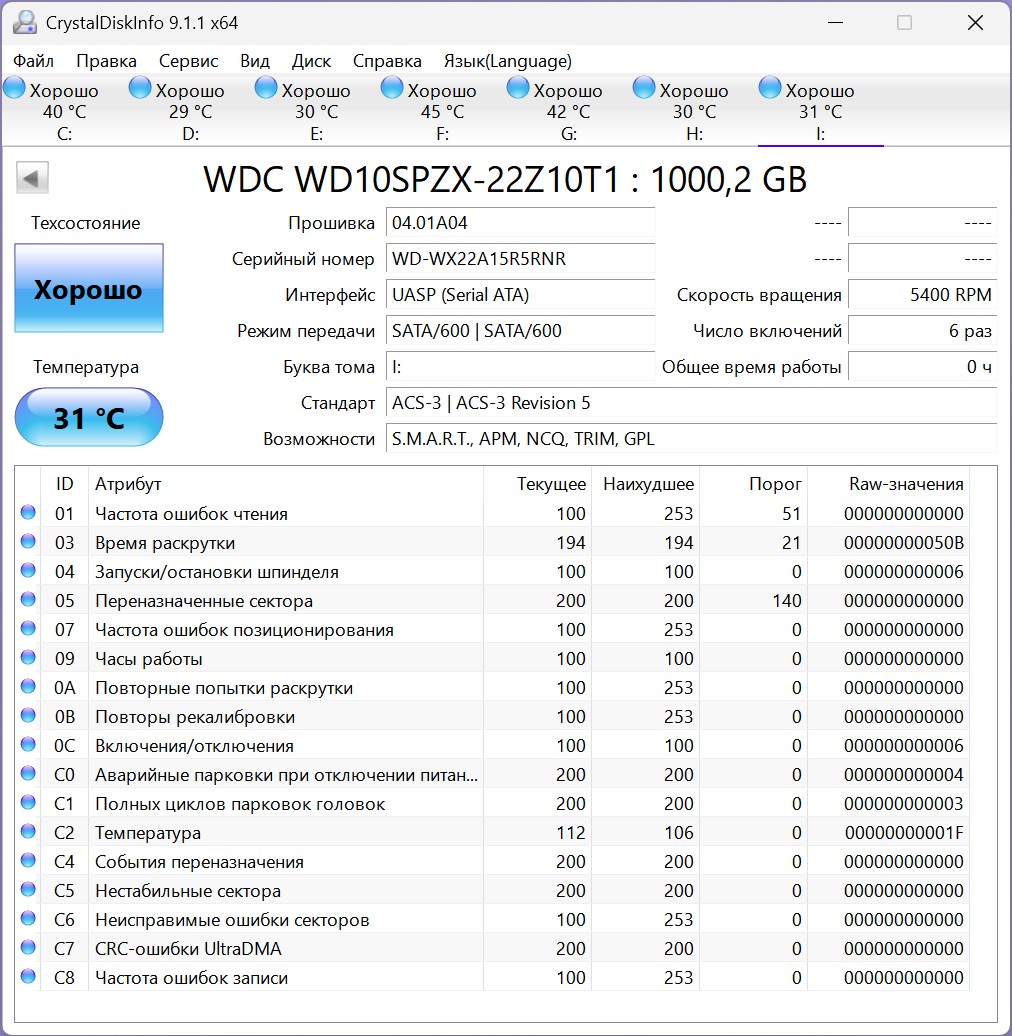
Task: Click status dot for attribute 09 power-on hours
Action: click(28, 657)
